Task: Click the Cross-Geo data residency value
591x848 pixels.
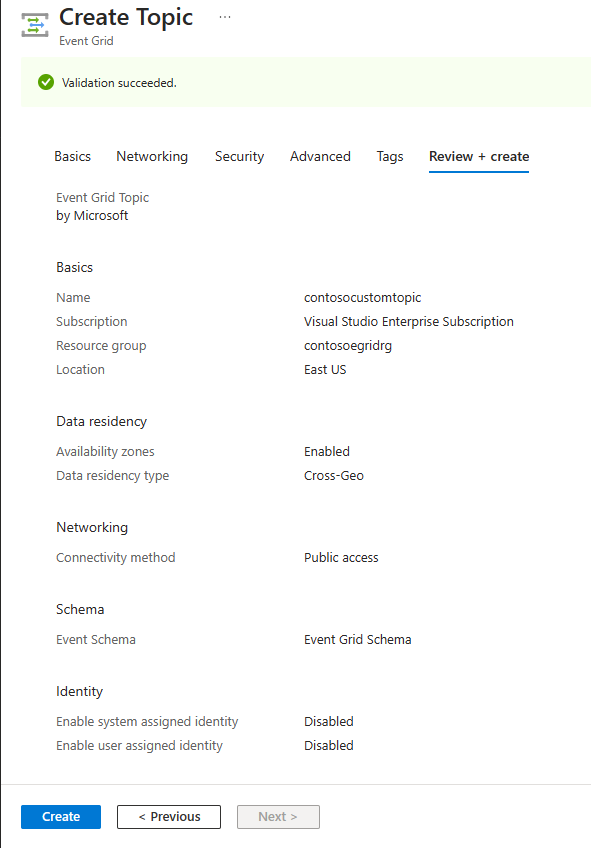Action: pyautogui.click(x=334, y=475)
